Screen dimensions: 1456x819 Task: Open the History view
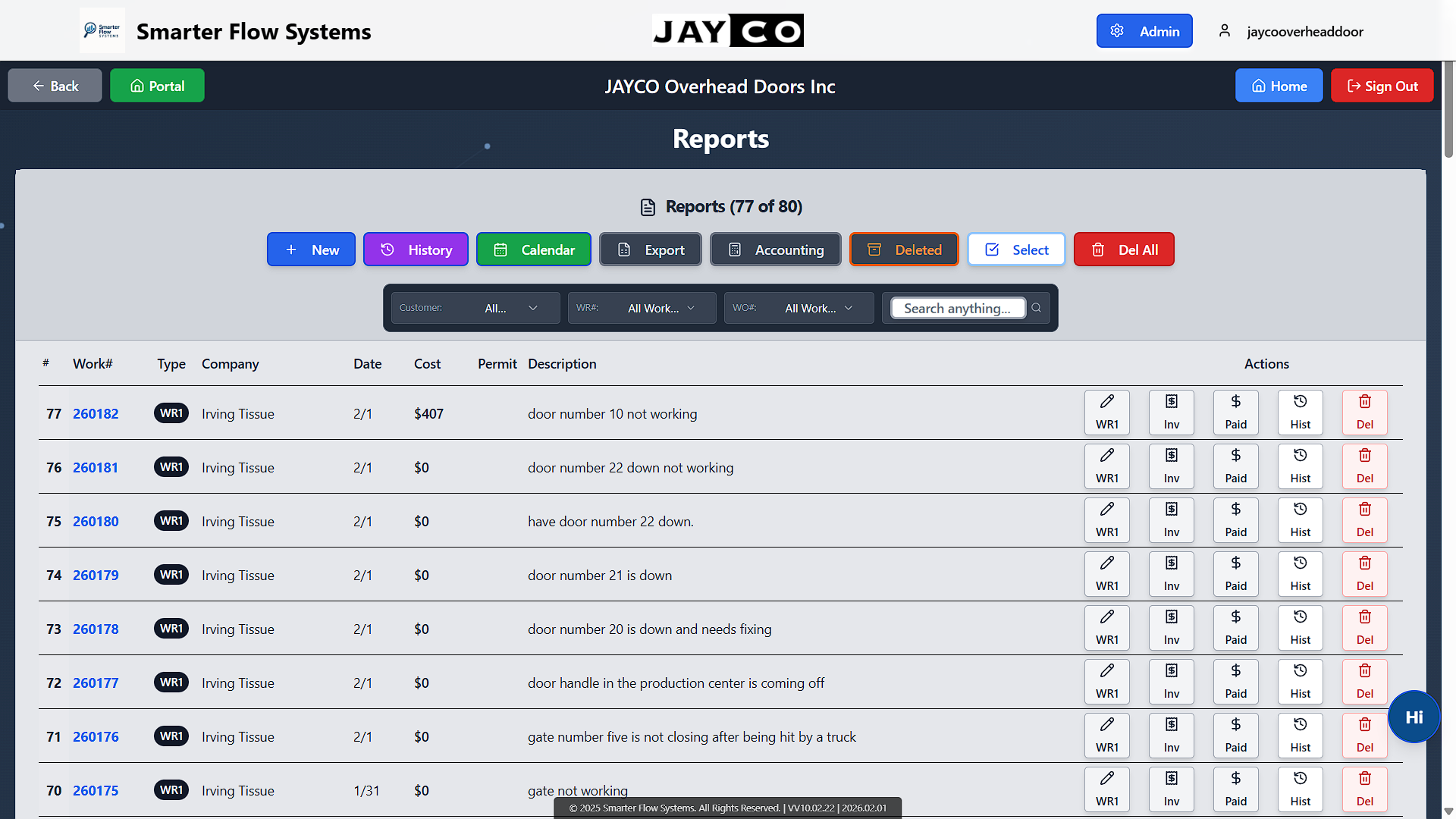[416, 249]
